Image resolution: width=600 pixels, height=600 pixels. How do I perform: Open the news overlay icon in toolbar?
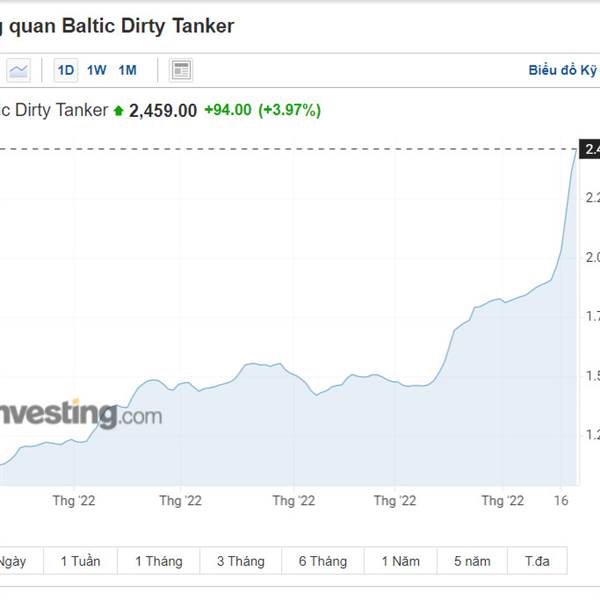[x=181, y=70]
